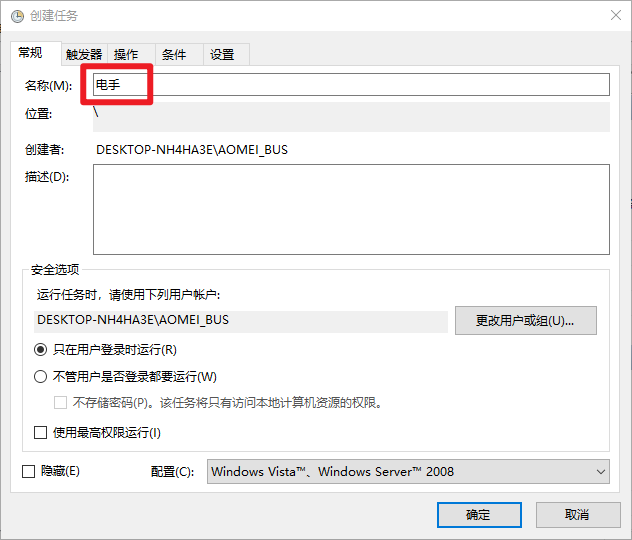Close the 创建任务 dialog
Viewport: 632px width, 540px height.
tap(615, 15)
